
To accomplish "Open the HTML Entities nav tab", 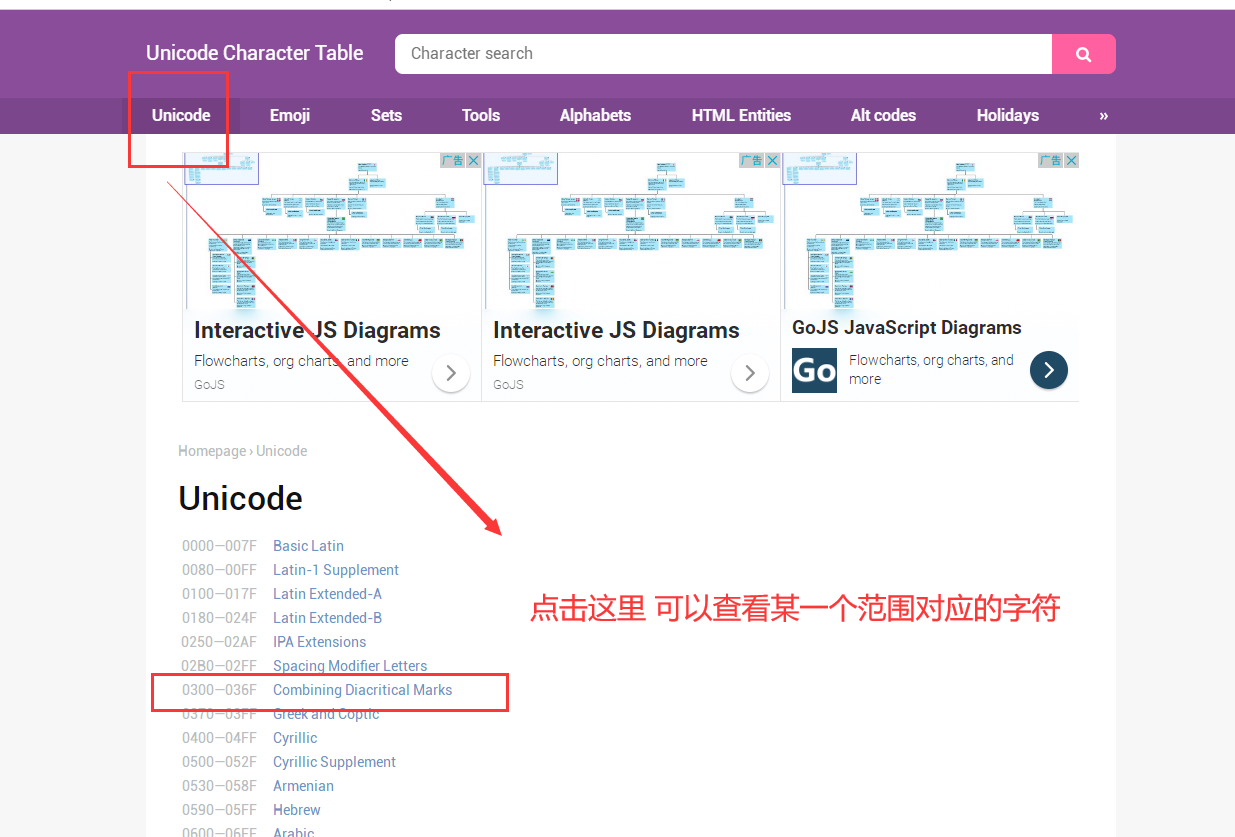I will pos(741,115).
